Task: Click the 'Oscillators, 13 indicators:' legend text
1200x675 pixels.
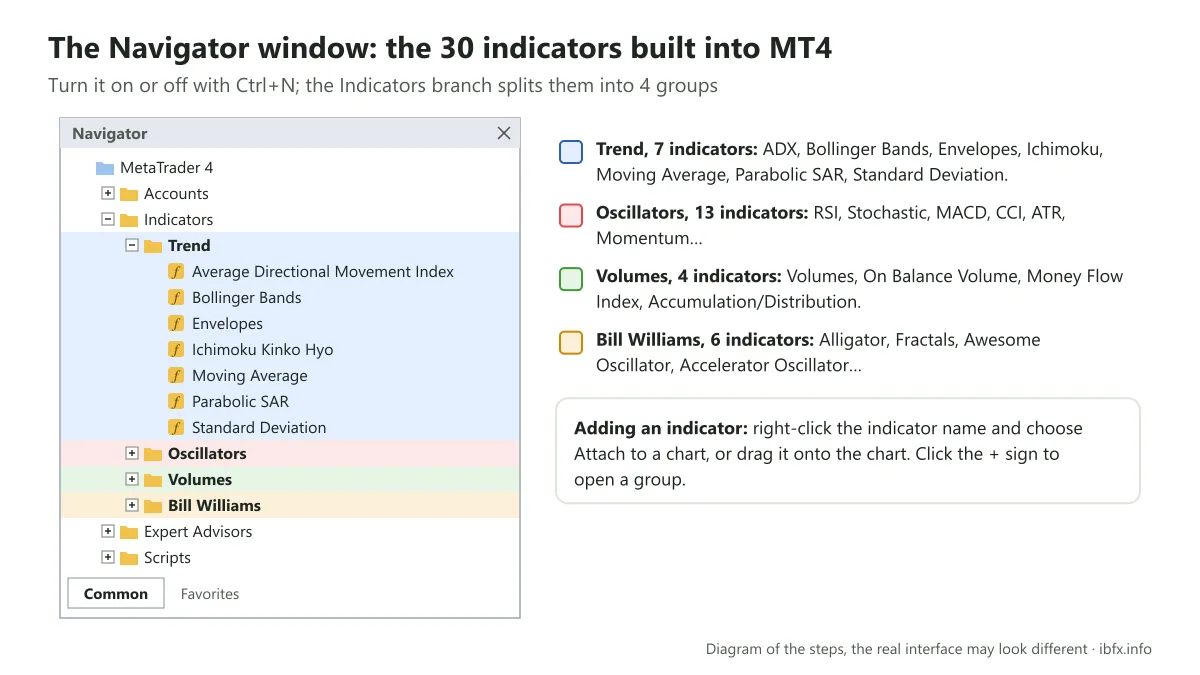Action: pyautogui.click(x=702, y=213)
